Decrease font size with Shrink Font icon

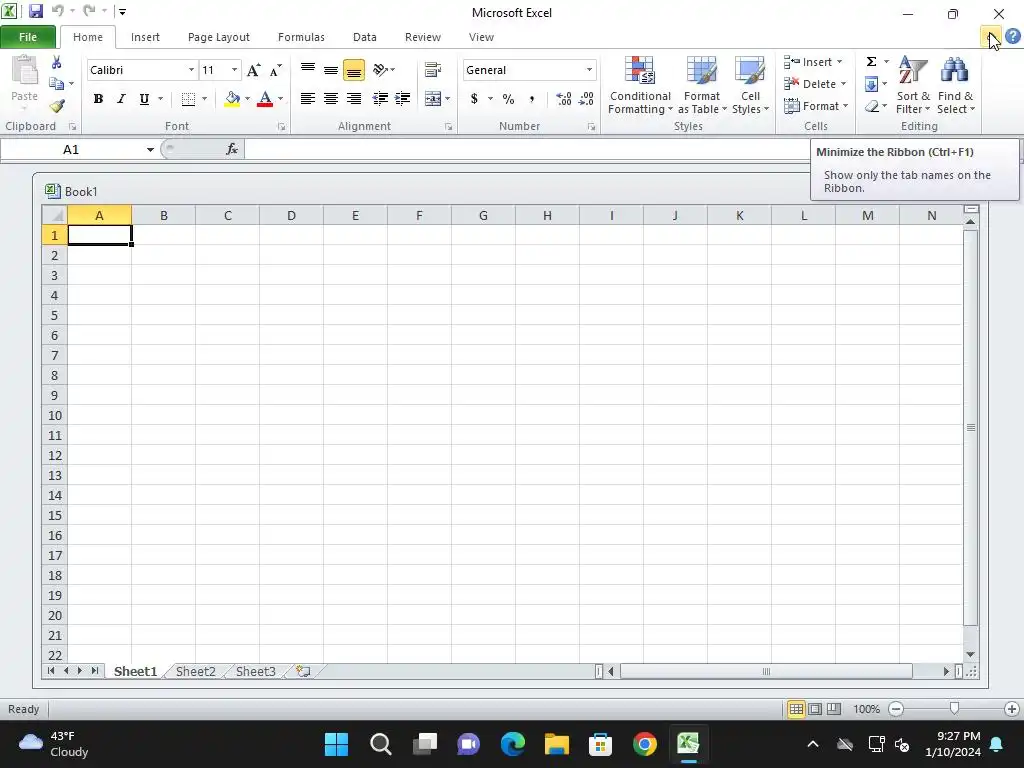click(x=276, y=70)
